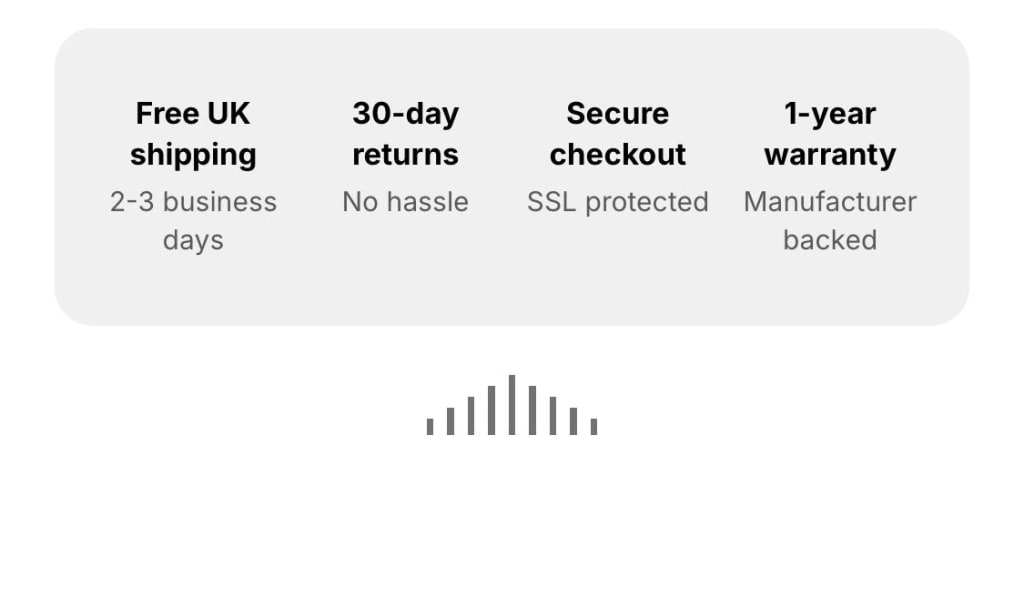Click the word "UK" in the shipping heading
Screen dimensions: 1024x597
click(x=229, y=114)
